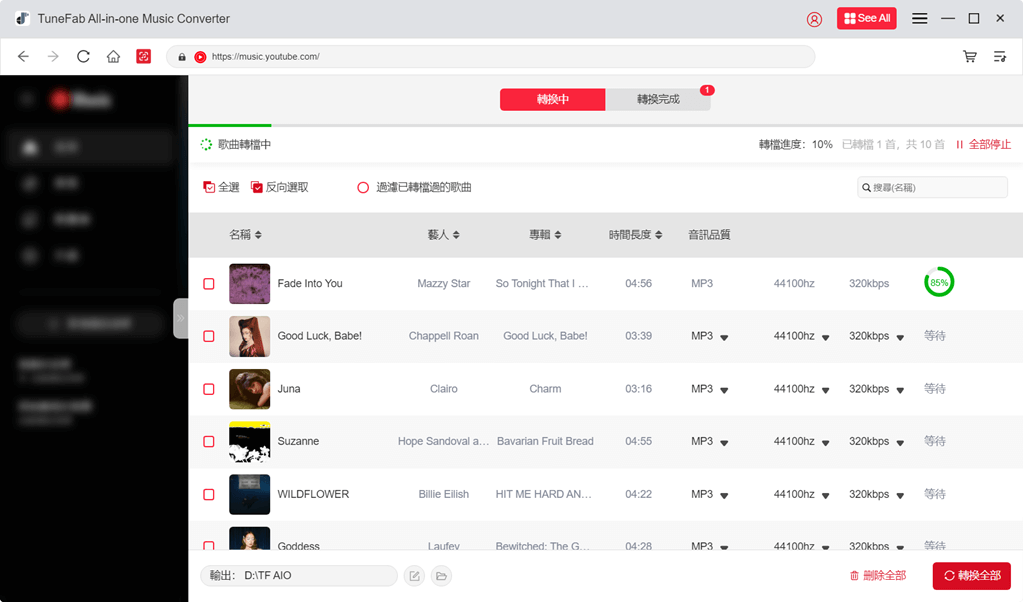The image size is (1024, 602).
Task: Click the Clairo artist cell
Action: coord(443,389)
